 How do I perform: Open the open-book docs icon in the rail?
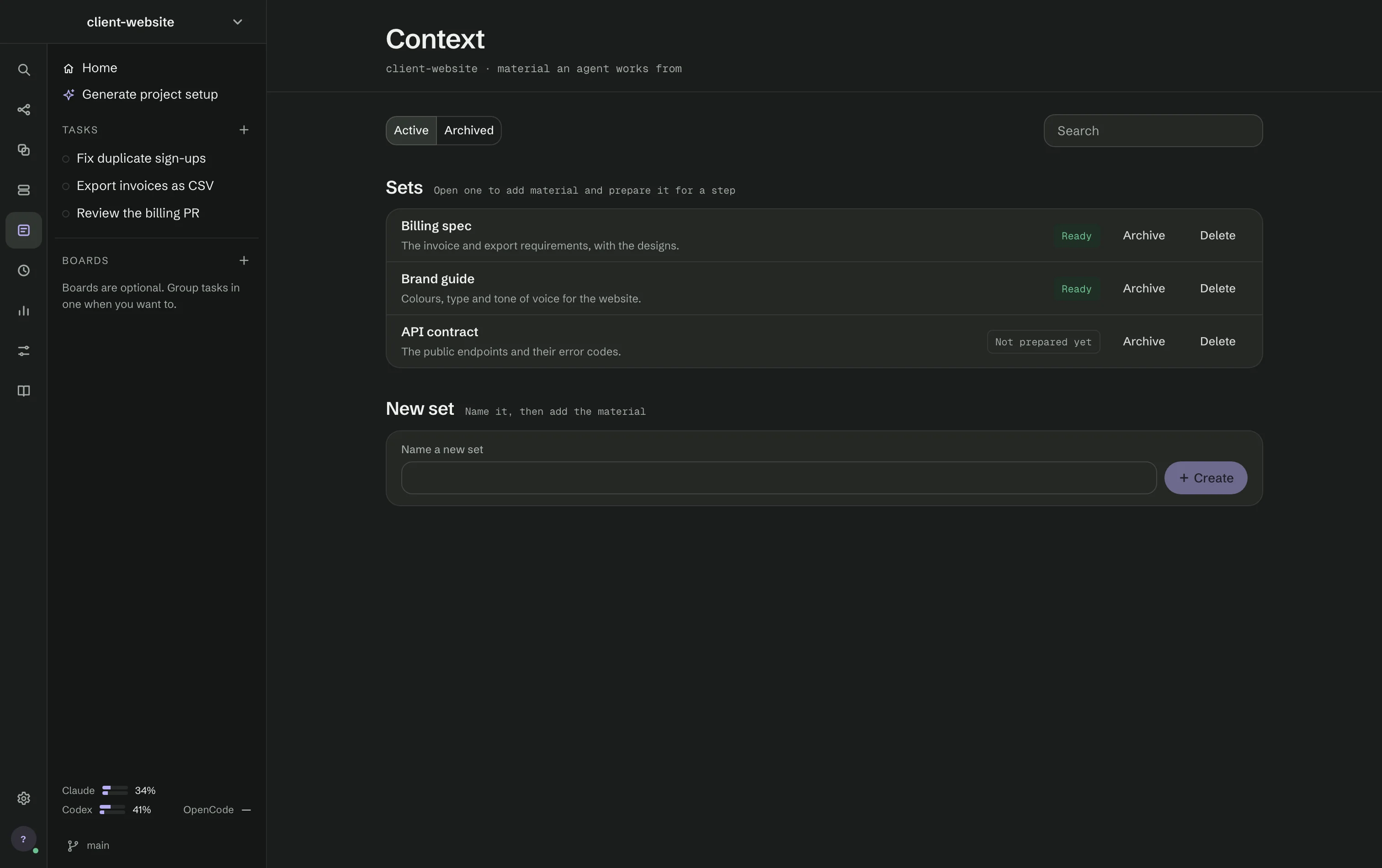[x=23, y=391]
